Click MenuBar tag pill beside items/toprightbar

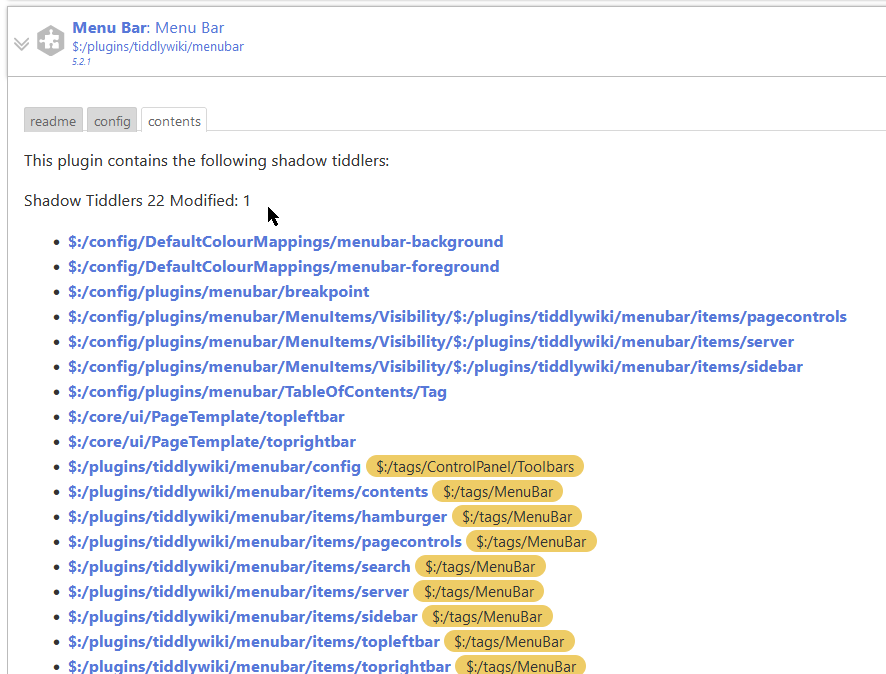(520, 666)
